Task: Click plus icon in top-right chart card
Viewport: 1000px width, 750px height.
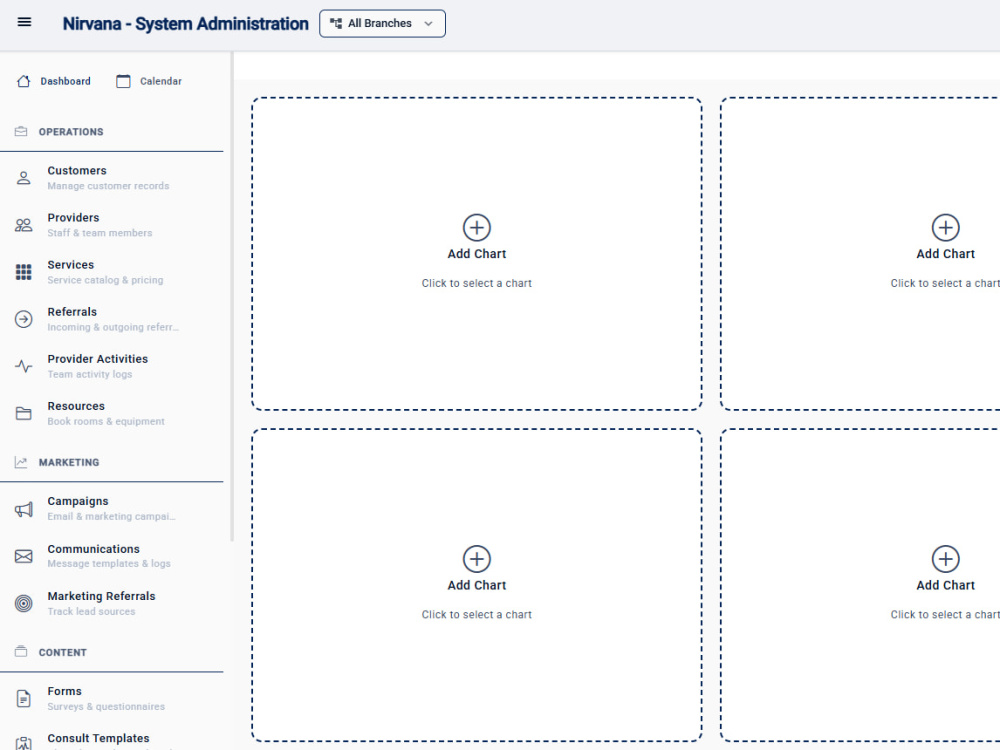Action: (945, 228)
